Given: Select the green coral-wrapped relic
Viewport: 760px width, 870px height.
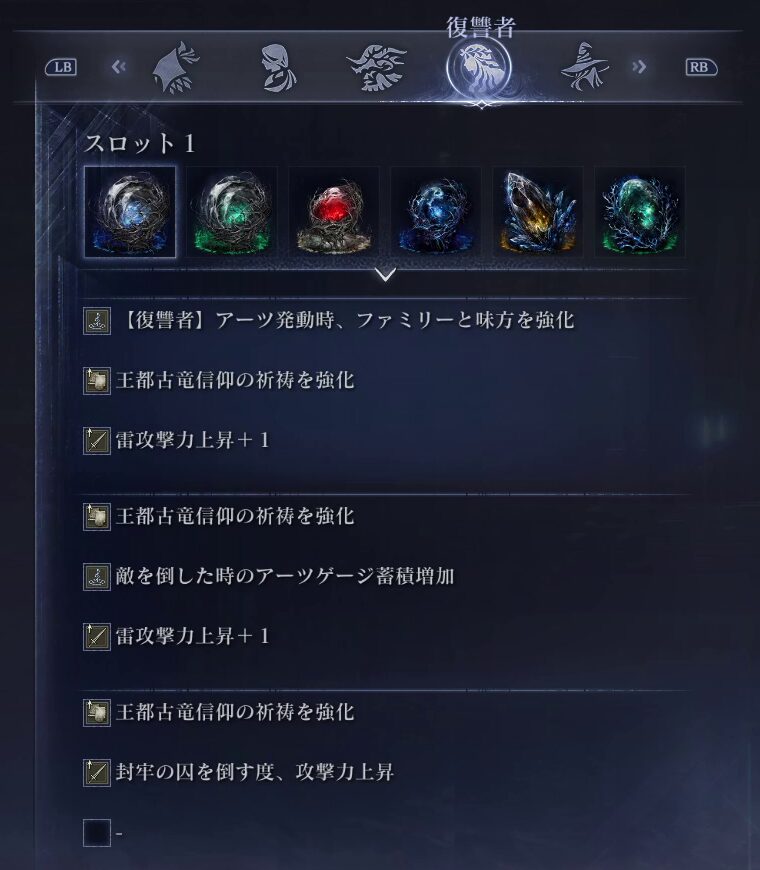Looking at the screenshot, I should [x=640, y=212].
